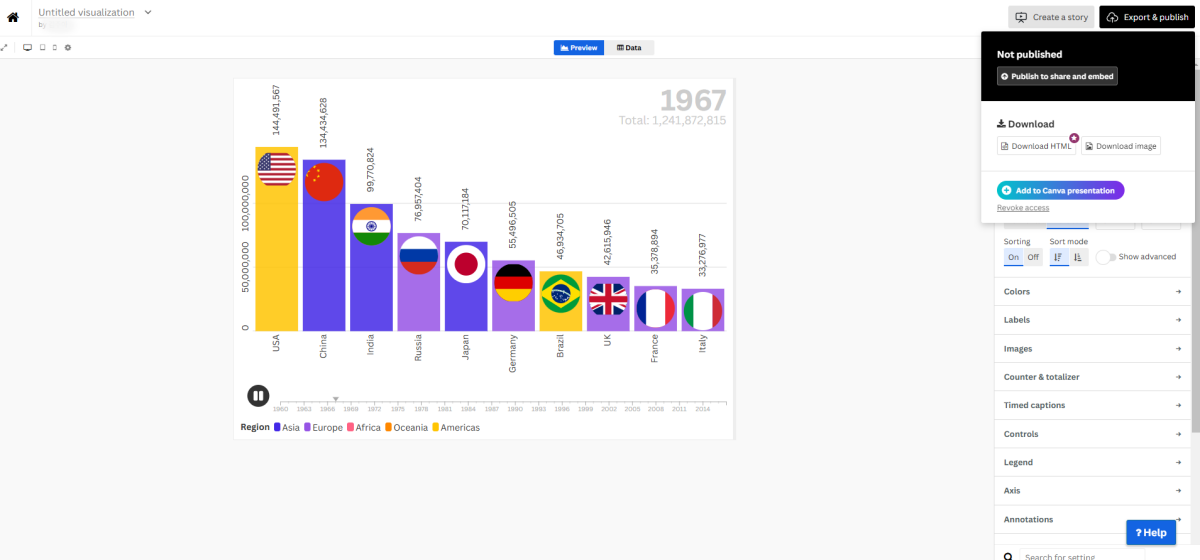This screenshot has width=1200, height=560.
Task: Select descending sort mode icon
Action: (1058, 257)
